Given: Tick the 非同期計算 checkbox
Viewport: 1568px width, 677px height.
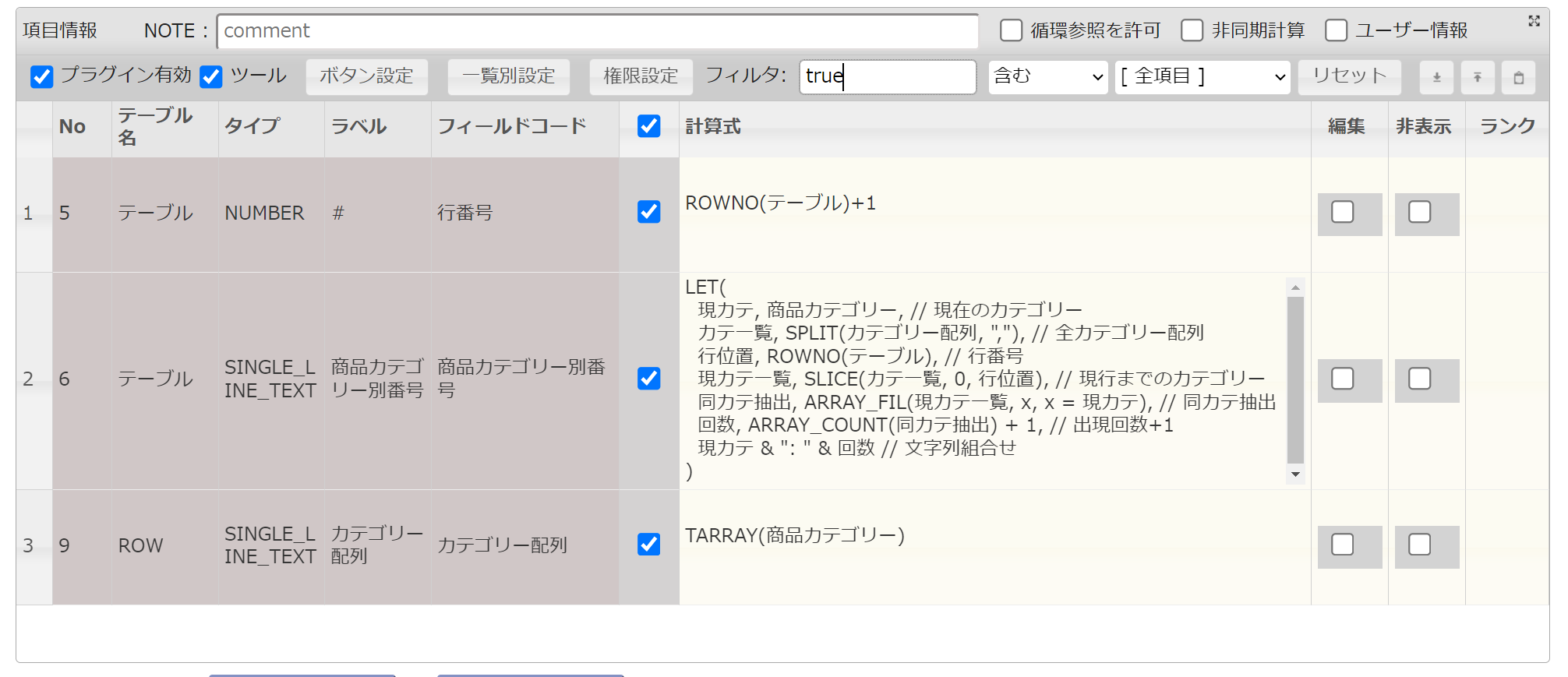Looking at the screenshot, I should pyautogui.click(x=1192, y=30).
